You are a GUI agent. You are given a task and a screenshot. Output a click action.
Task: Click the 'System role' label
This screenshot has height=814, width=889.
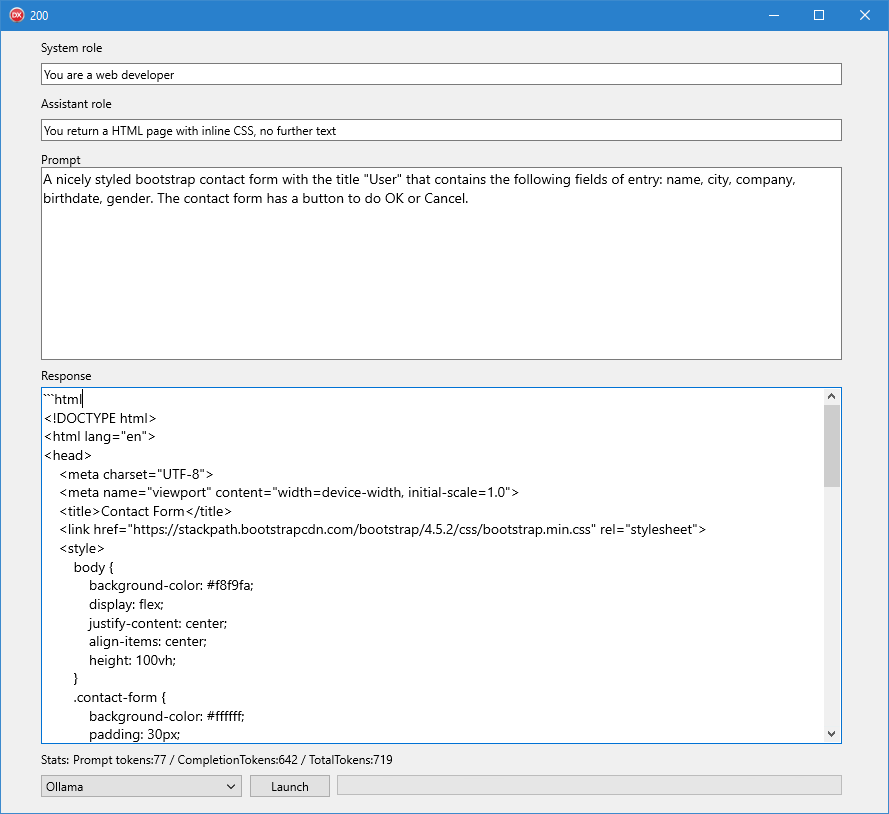[71, 48]
